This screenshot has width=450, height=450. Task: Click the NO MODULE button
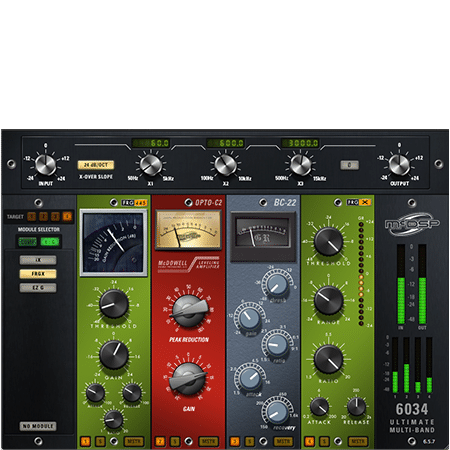click(38, 426)
